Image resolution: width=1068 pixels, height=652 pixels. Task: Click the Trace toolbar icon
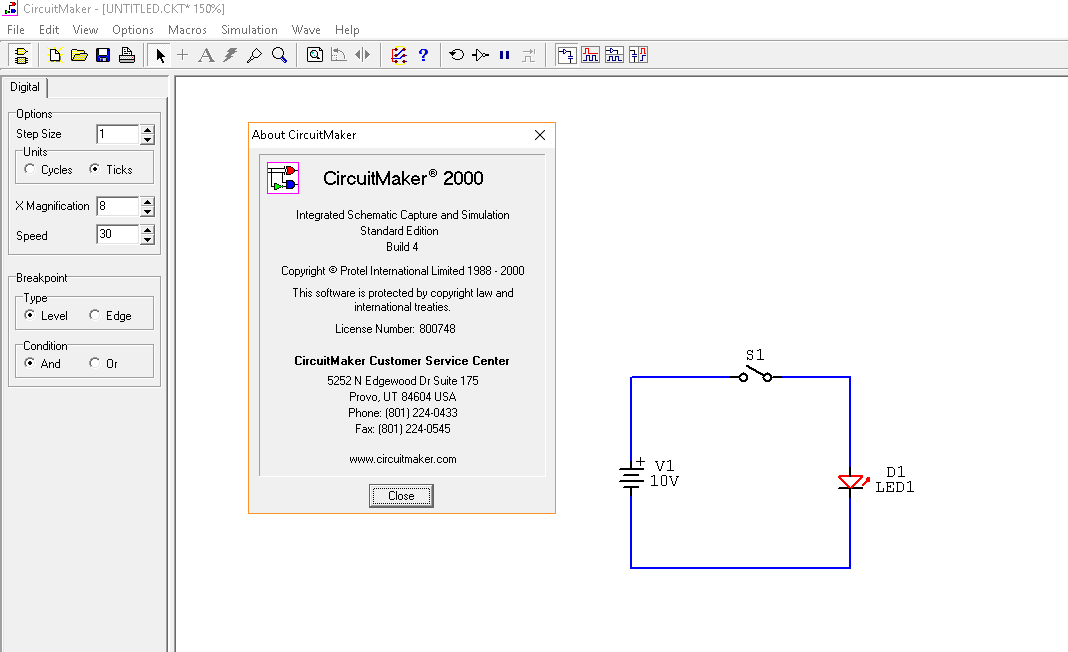pos(529,55)
